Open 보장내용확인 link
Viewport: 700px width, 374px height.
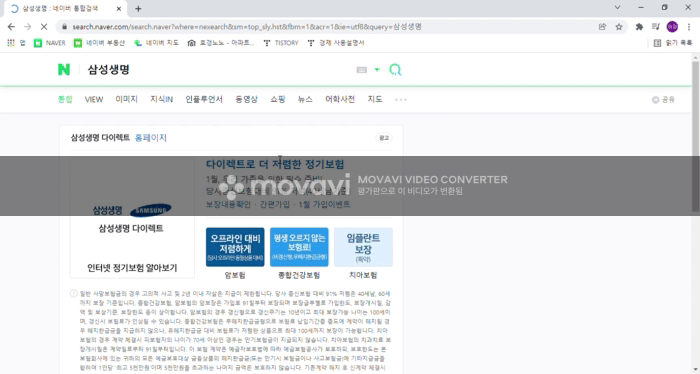tap(229, 204)
